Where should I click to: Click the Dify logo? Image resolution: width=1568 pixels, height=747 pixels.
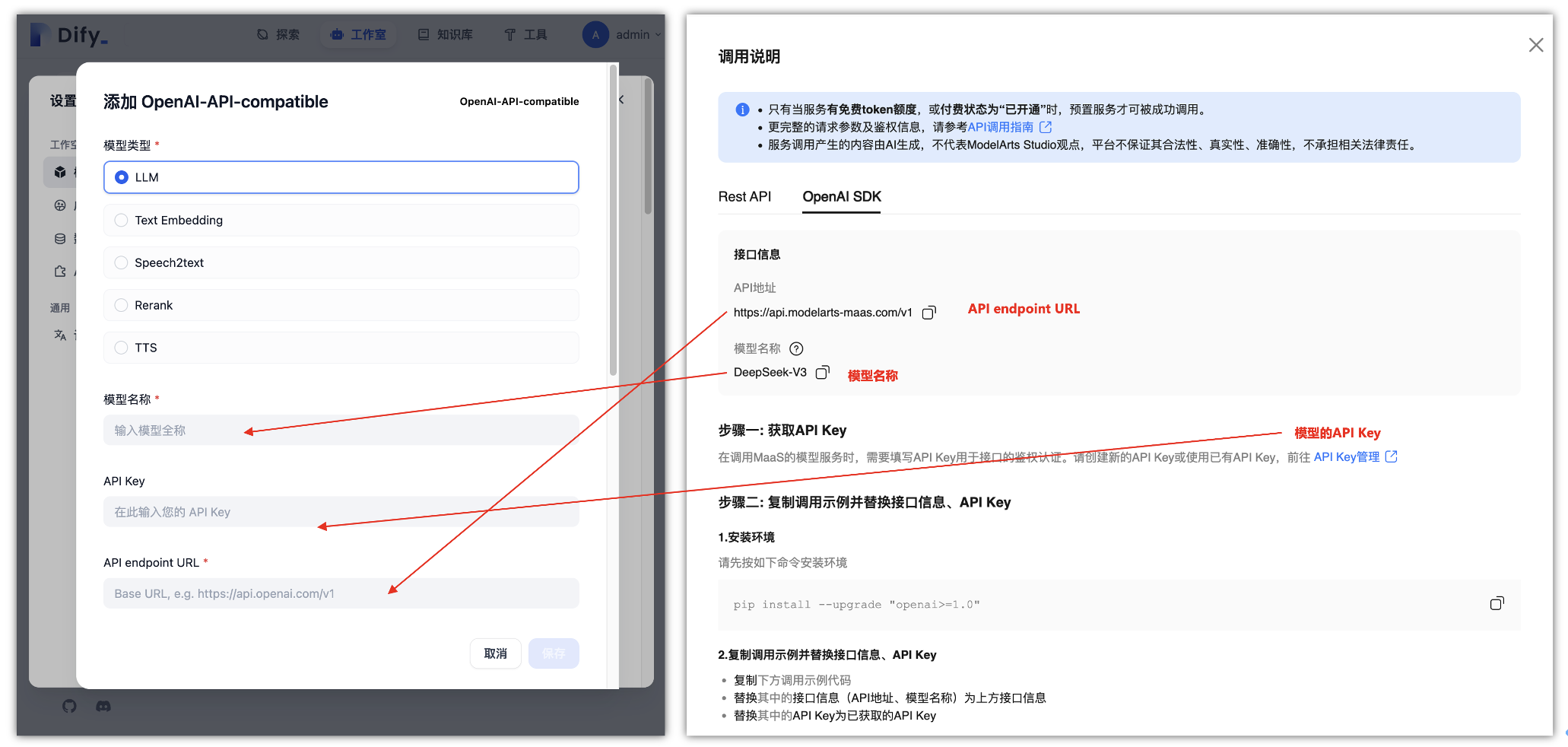pos(69,35)
